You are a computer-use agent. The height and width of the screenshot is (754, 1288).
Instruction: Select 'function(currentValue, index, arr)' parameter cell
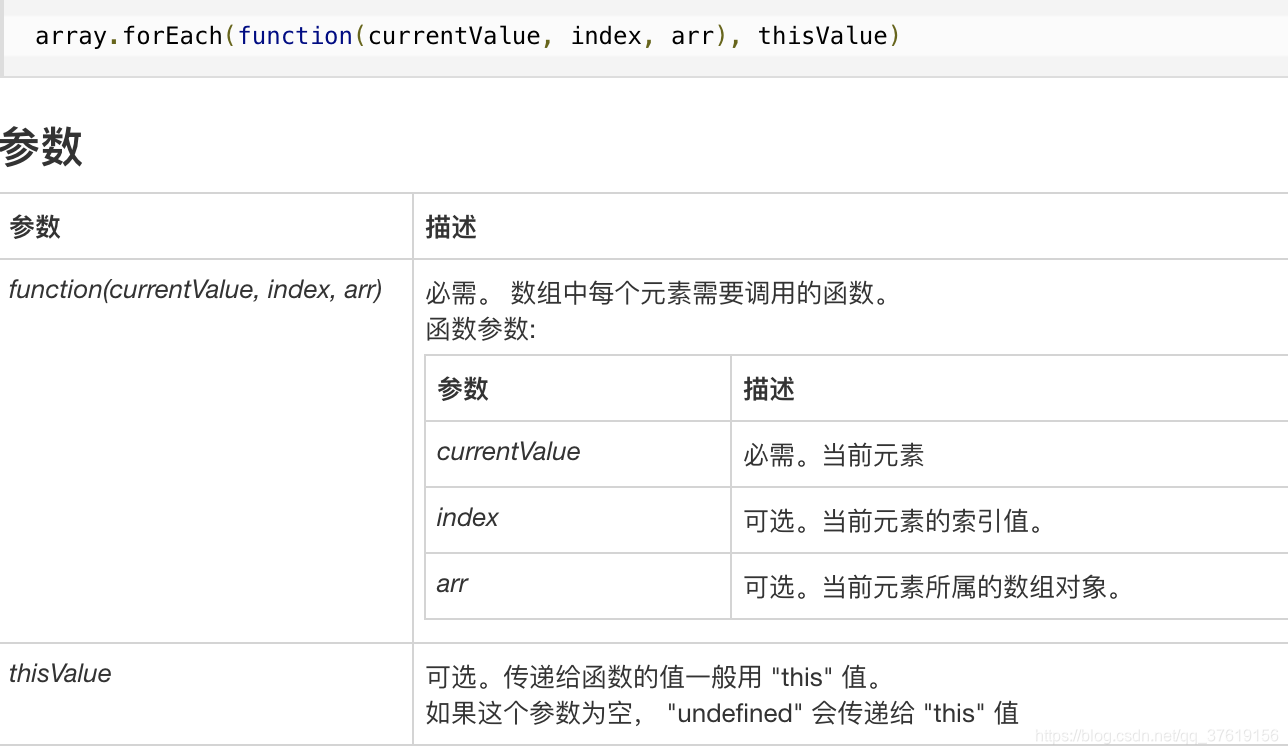[206, 451]
